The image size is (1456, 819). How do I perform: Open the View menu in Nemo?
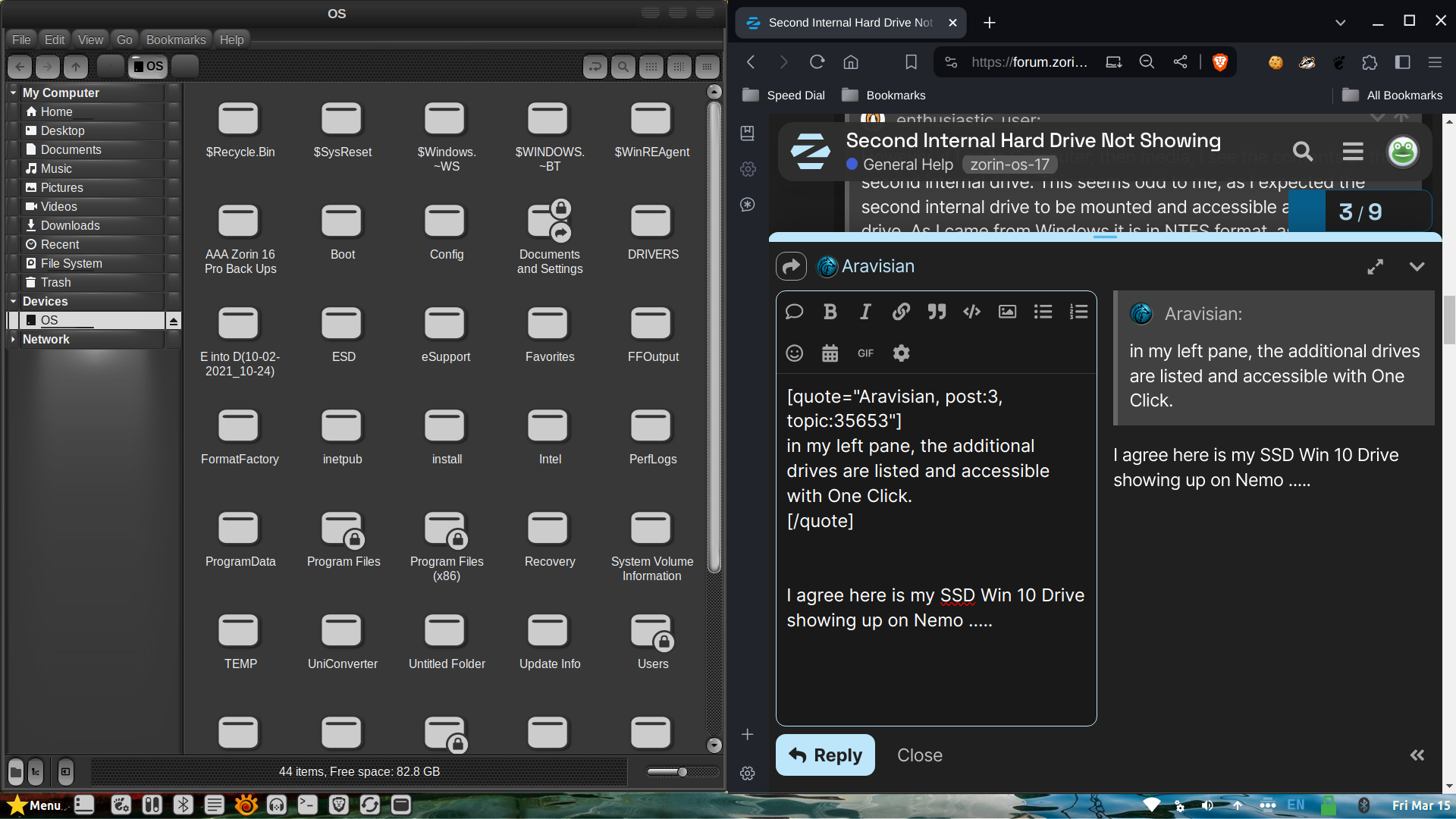pos(90,39)
